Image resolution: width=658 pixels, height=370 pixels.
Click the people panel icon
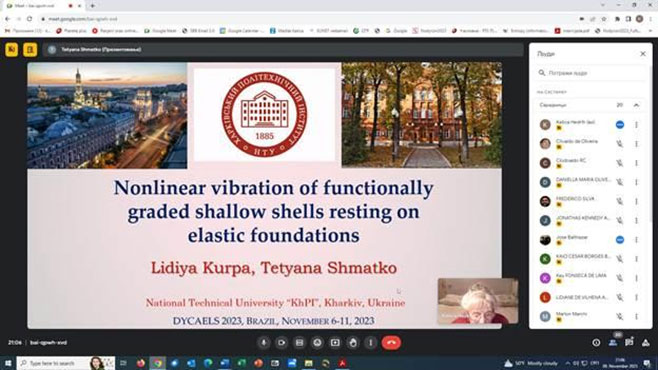coord(613,343)
